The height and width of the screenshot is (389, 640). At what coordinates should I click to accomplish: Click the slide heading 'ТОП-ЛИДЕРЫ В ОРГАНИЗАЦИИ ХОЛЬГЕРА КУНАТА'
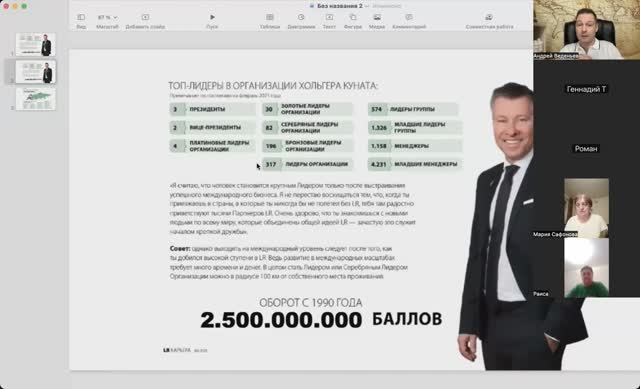(273, 86)
